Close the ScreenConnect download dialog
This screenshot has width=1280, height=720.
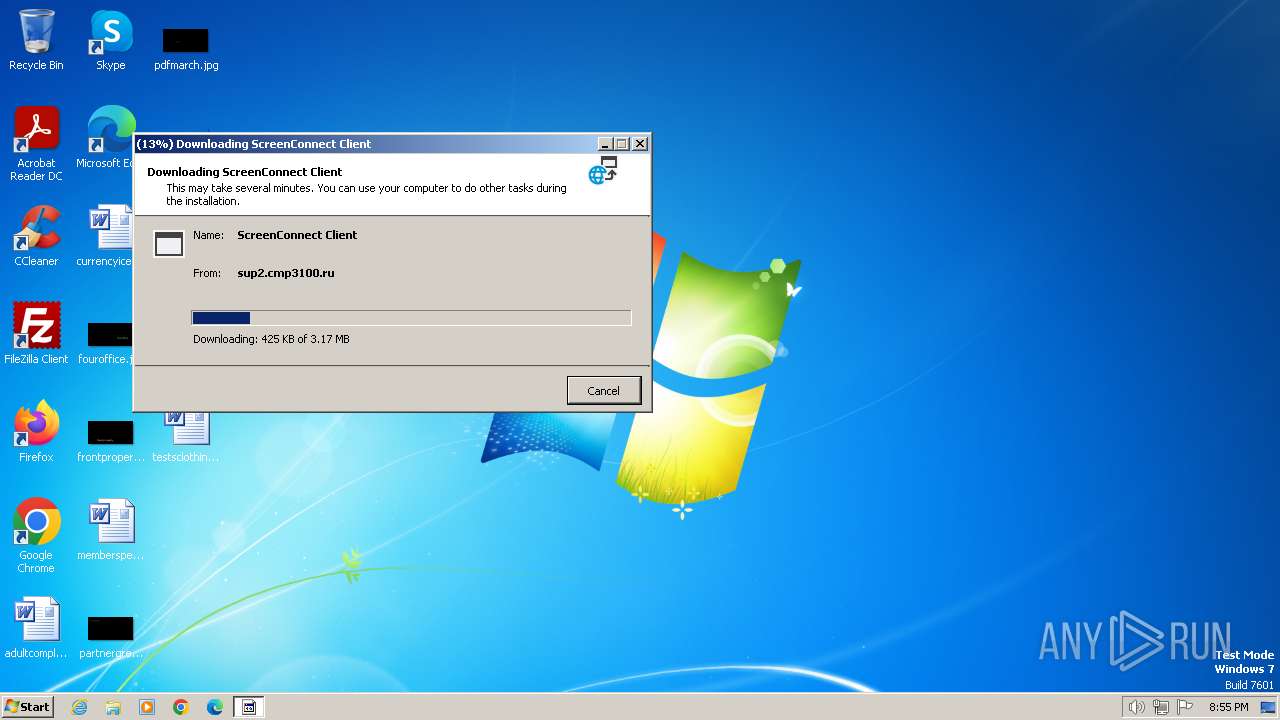coord(640,144)
